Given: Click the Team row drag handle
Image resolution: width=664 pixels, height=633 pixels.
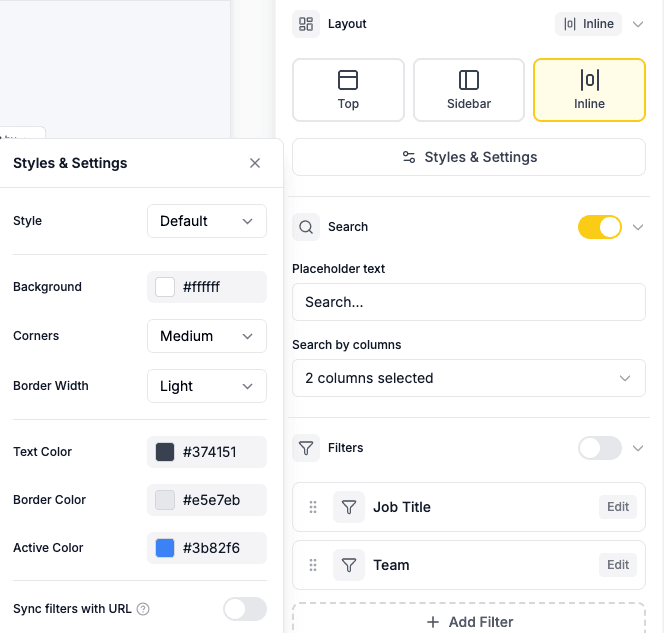Looking at the screenshot, I should (x=313, y=565).
